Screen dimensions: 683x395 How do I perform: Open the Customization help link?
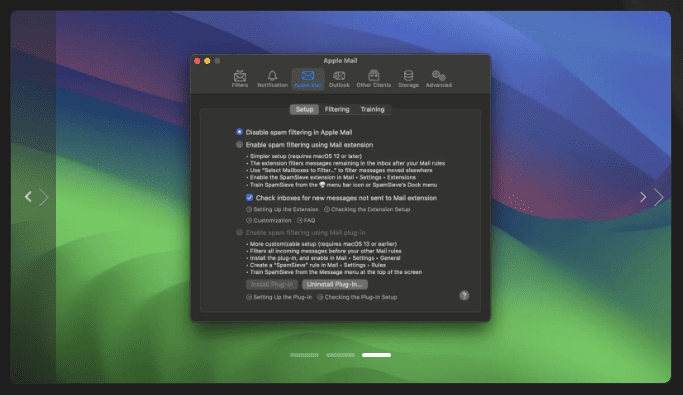click(269, 220)
